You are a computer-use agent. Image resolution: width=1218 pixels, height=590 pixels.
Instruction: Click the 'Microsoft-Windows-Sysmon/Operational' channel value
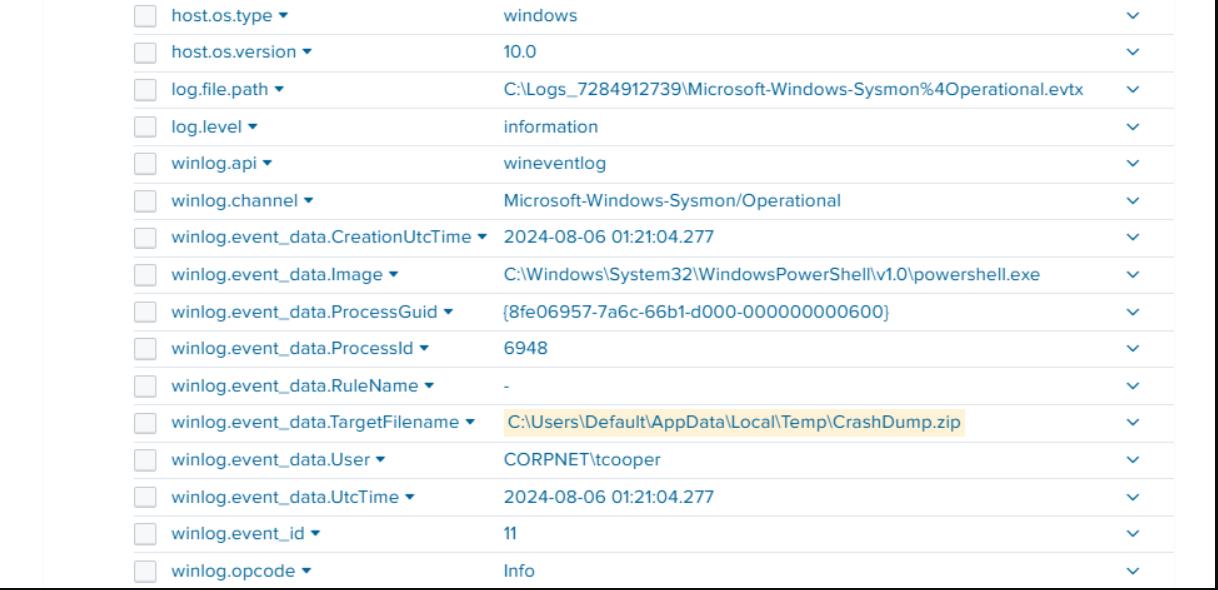[672, 201]
